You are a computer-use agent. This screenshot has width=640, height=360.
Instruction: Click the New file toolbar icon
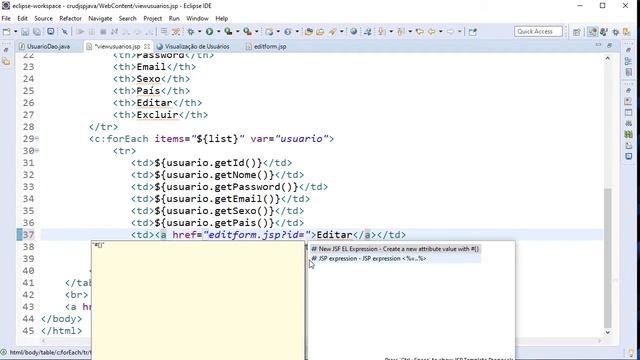7,31
